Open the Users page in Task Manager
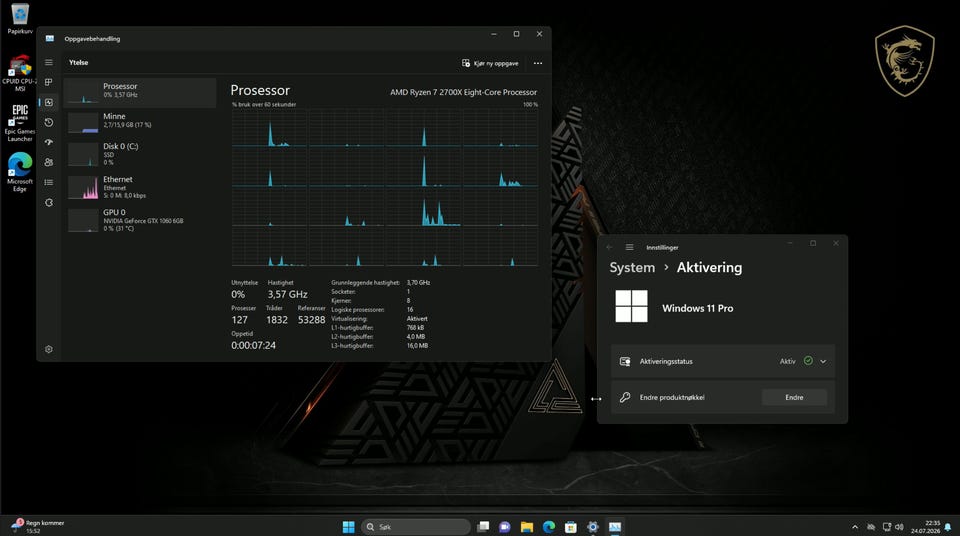This screenshot has width=960, height=536. [x=49, y=162]
